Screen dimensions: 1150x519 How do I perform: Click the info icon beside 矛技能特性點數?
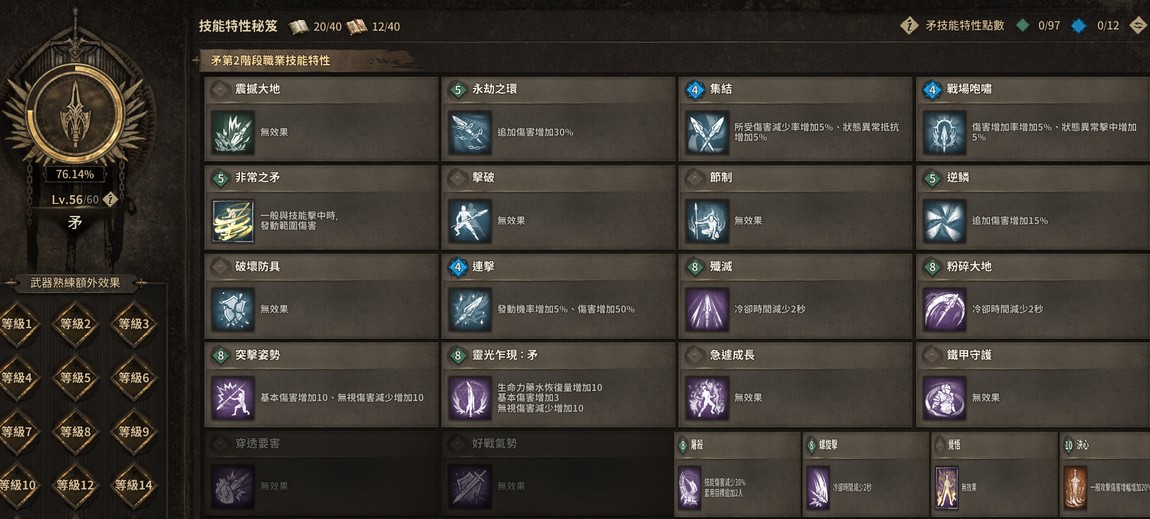(909, 26)
